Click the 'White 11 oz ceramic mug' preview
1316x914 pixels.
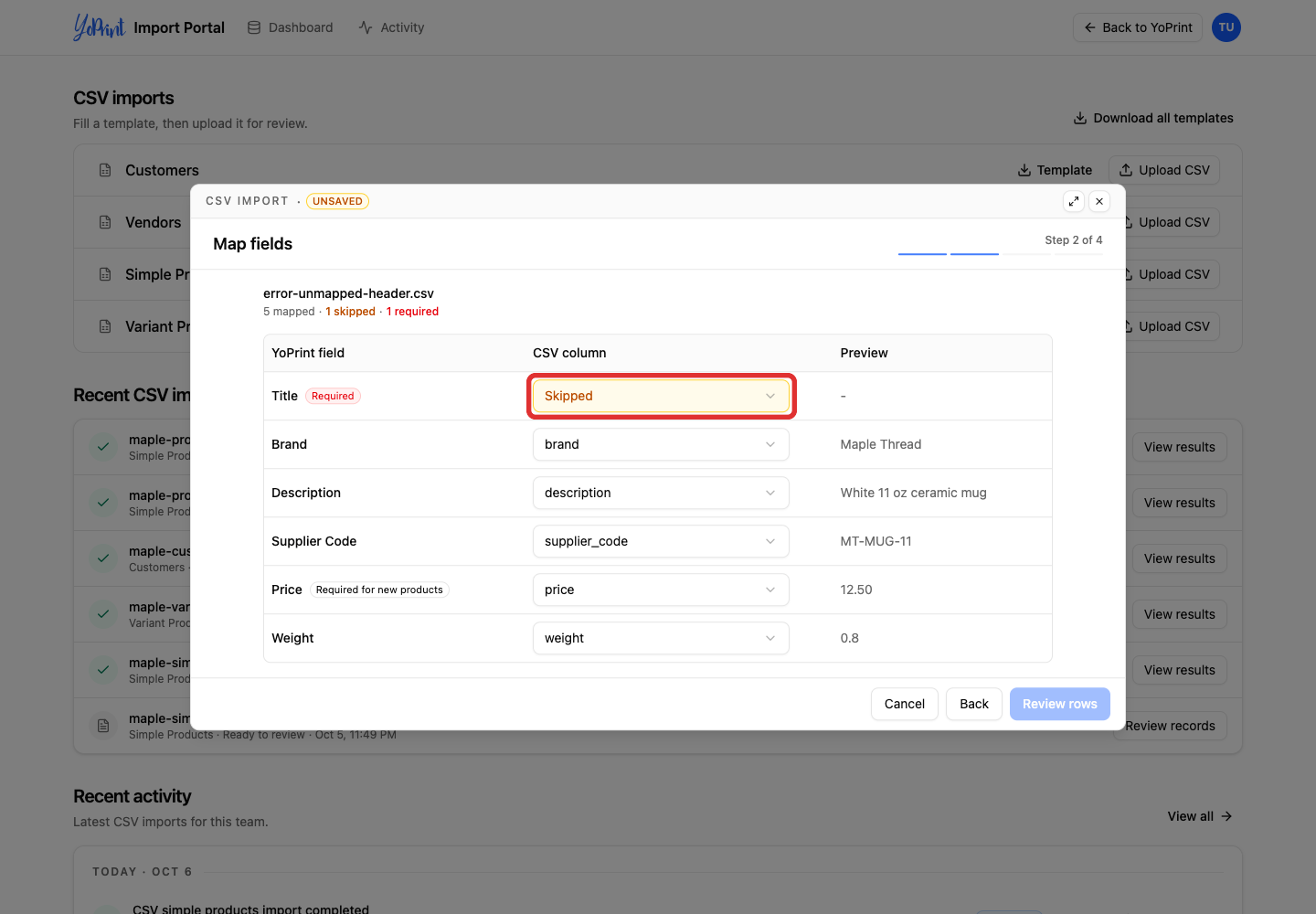click(x=914, y=493)
